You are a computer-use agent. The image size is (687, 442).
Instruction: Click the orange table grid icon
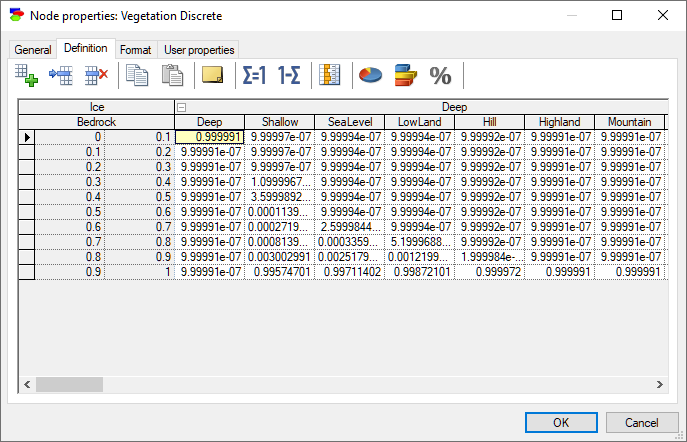(x=329, y=75)
